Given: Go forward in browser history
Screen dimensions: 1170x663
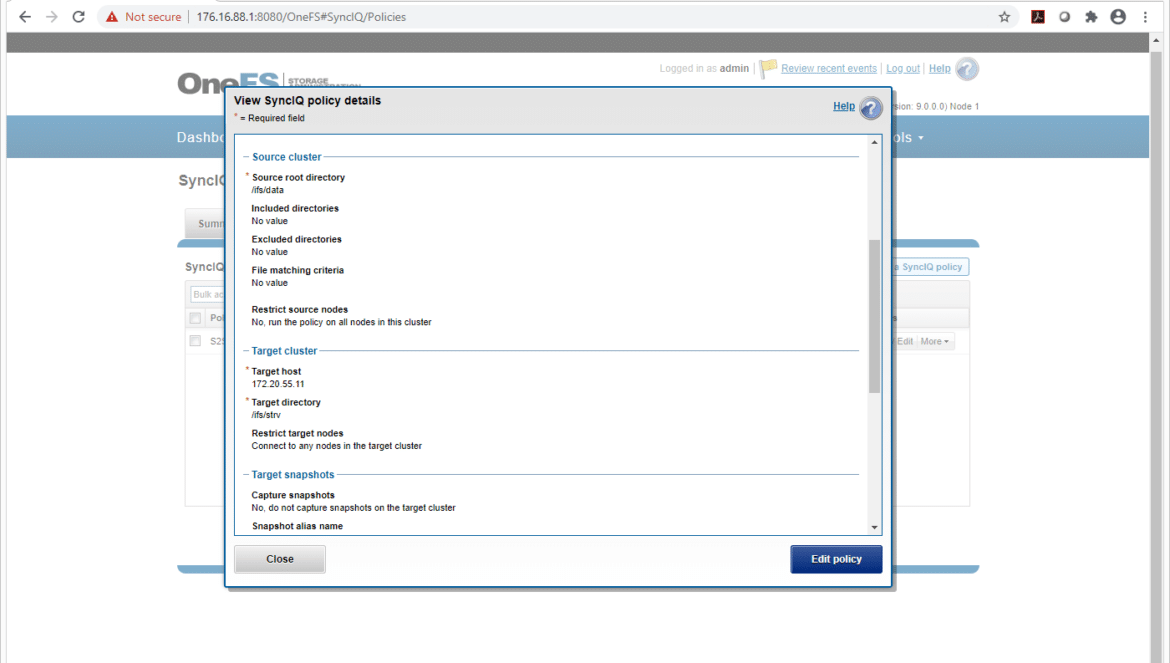Looking at the screenshot, I should [51, 16].
